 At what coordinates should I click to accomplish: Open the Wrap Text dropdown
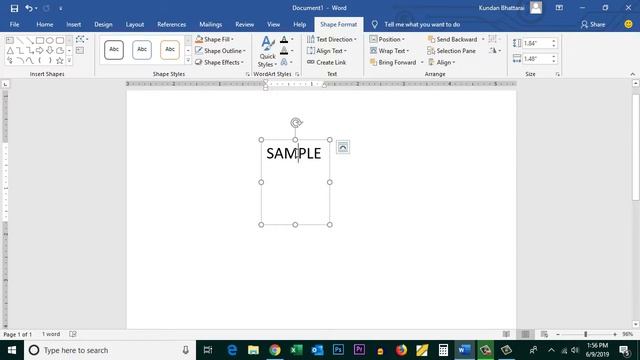pyautogui.click(x=389, y=51)
